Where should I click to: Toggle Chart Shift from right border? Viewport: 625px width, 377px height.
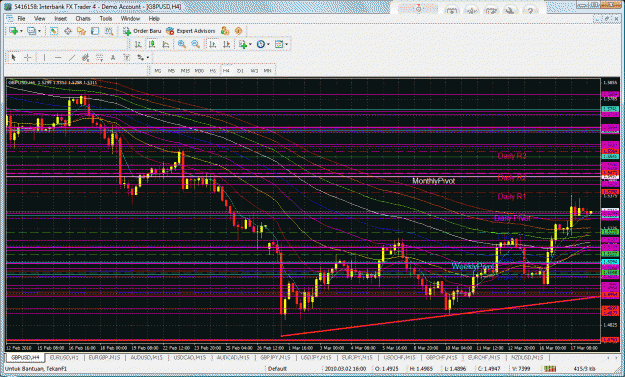click(x=226, y=44)
